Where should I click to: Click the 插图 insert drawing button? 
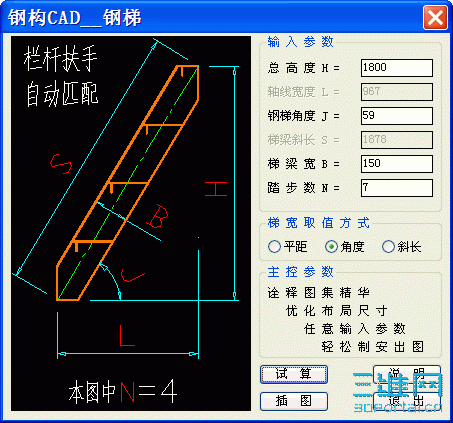click(294, 401)
